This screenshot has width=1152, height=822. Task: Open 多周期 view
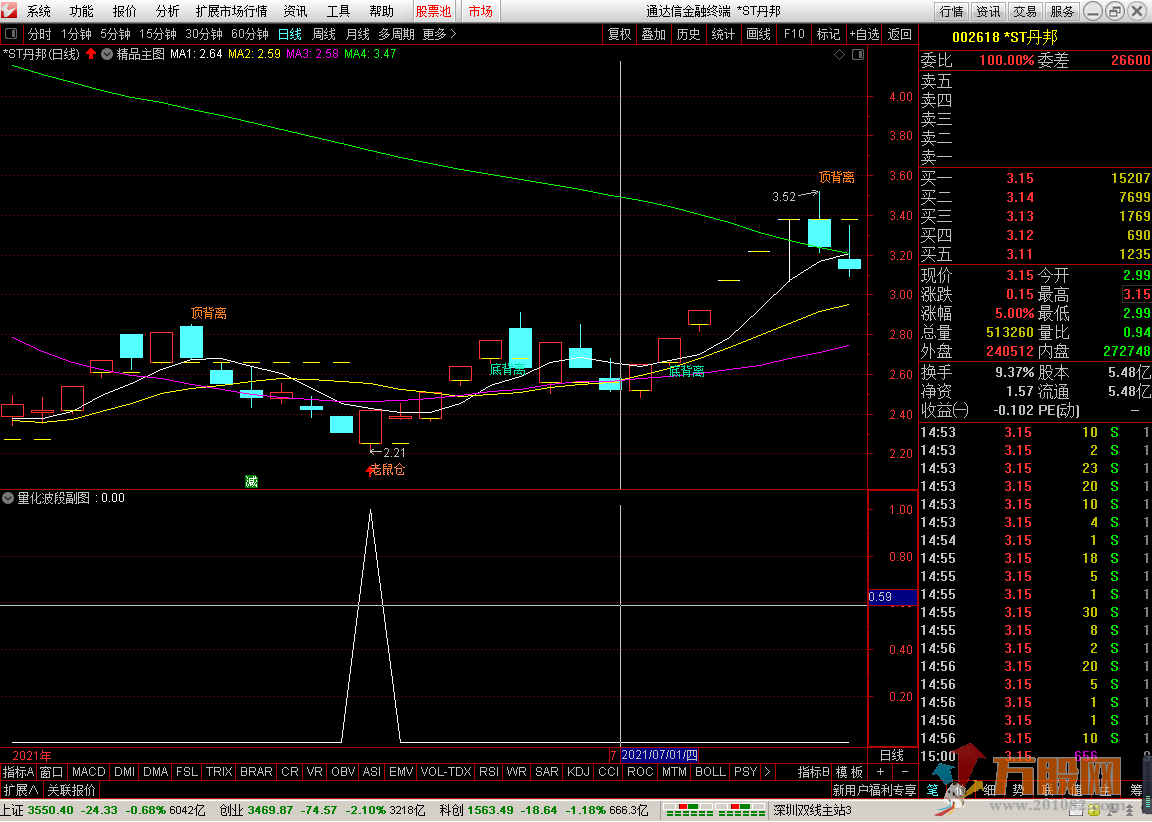tap(397, 34)
